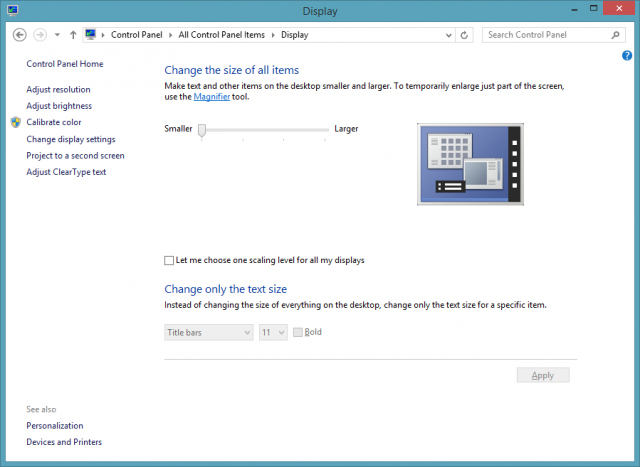Click the Smaller/Larger size slider thumb

tap(202, 131)
